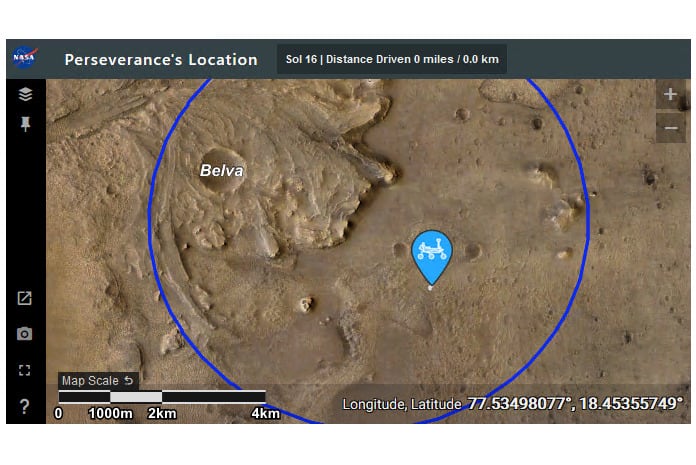Select the blue rover location pin
The width and height of the screenshot is (696, 465).
point(431,257)
